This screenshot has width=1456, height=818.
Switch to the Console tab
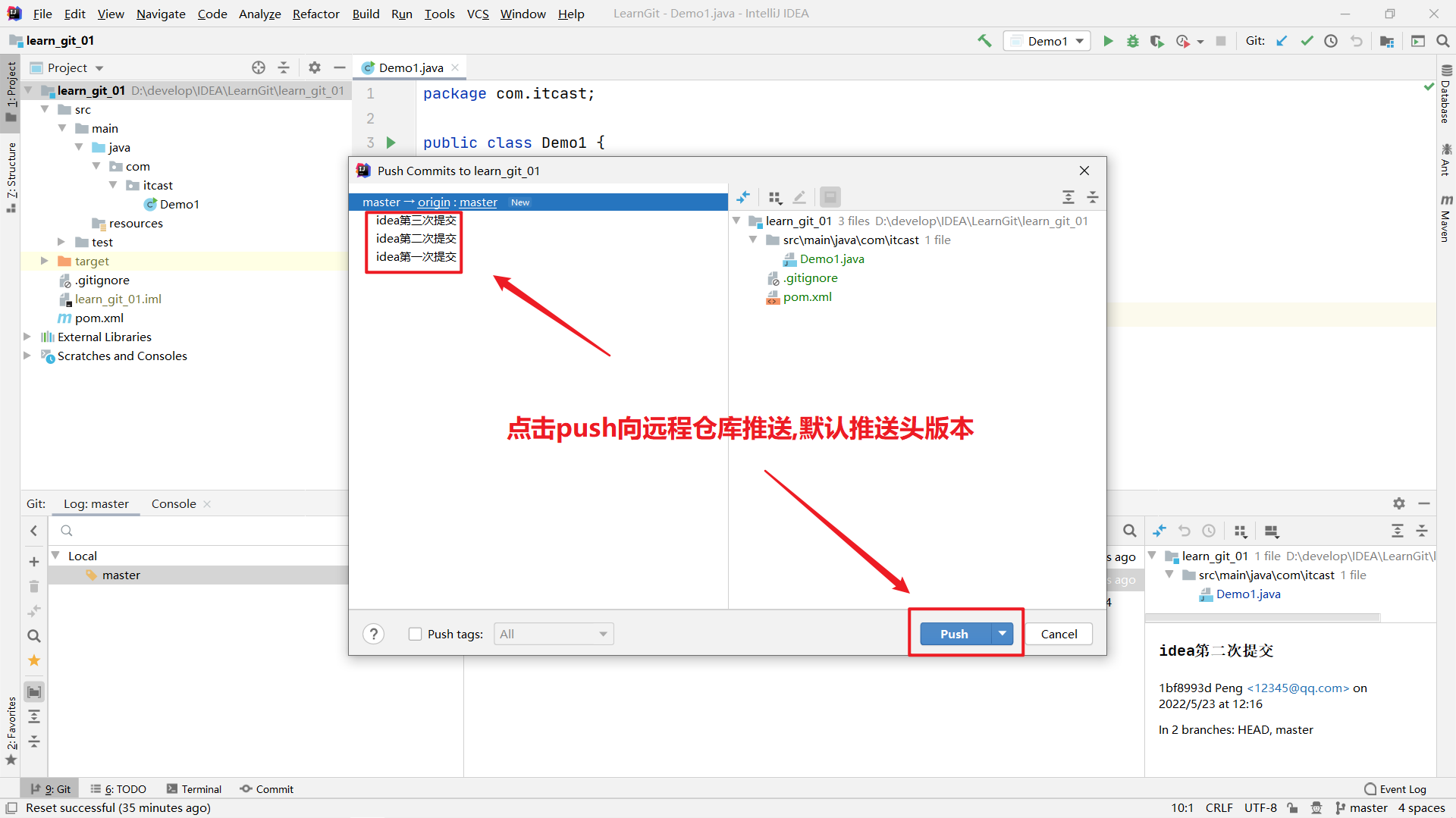tap(174, 503)
